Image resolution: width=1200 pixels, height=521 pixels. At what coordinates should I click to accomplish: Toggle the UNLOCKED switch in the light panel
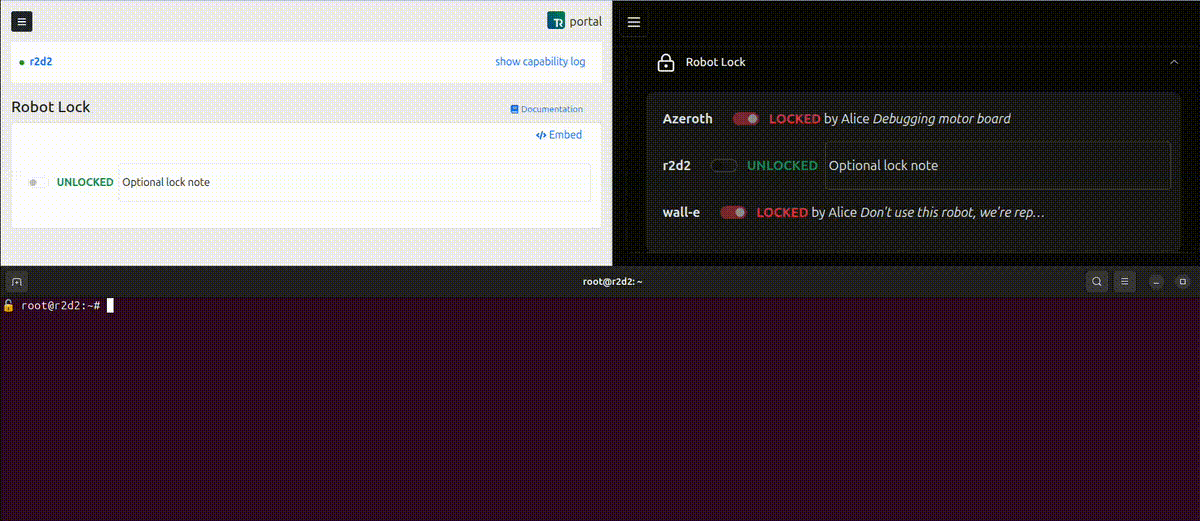click(38, 183)
